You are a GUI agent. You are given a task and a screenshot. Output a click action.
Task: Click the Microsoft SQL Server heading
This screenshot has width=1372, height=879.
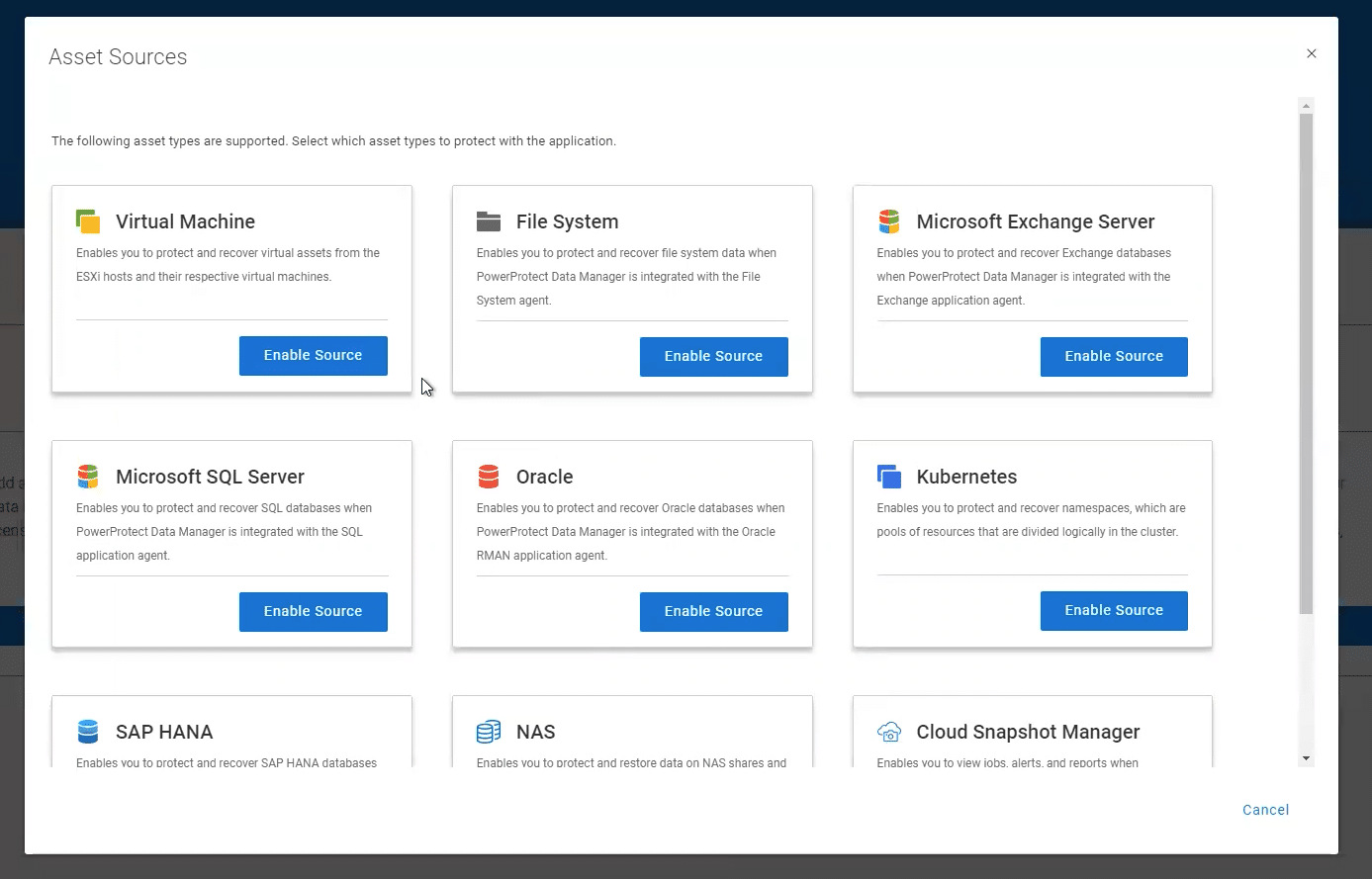click(210, 477)
